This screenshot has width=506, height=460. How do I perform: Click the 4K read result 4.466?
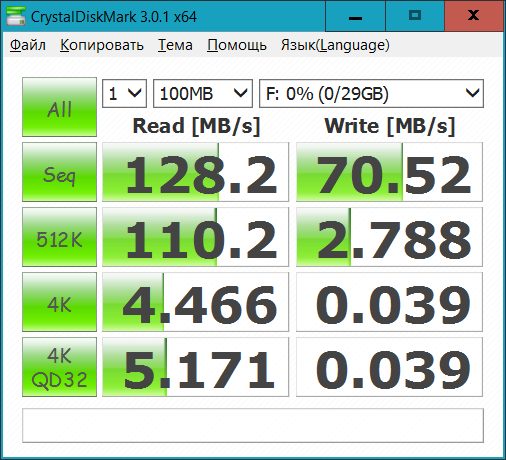[195, 302]
